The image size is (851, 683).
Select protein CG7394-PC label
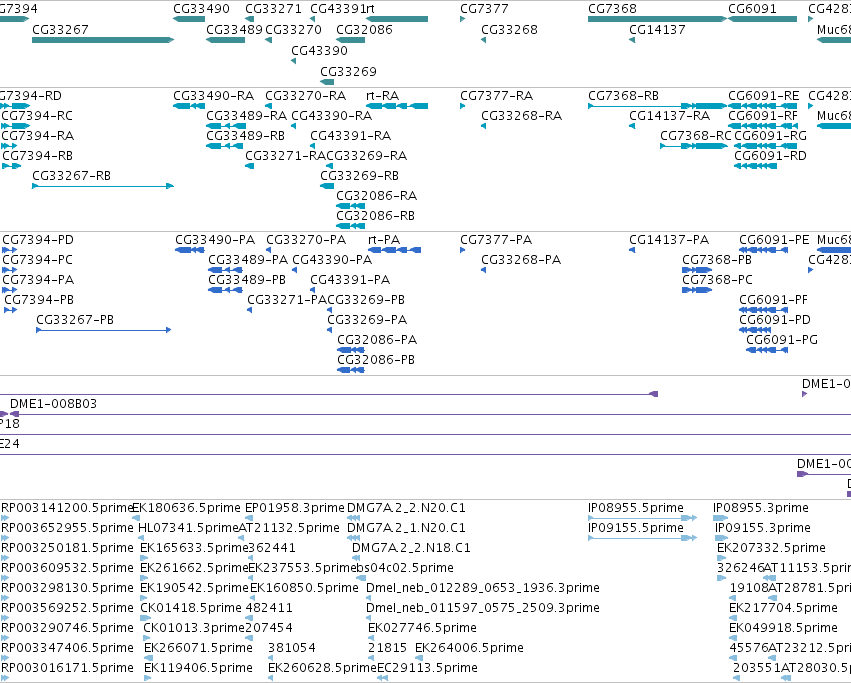coord(37,260)
